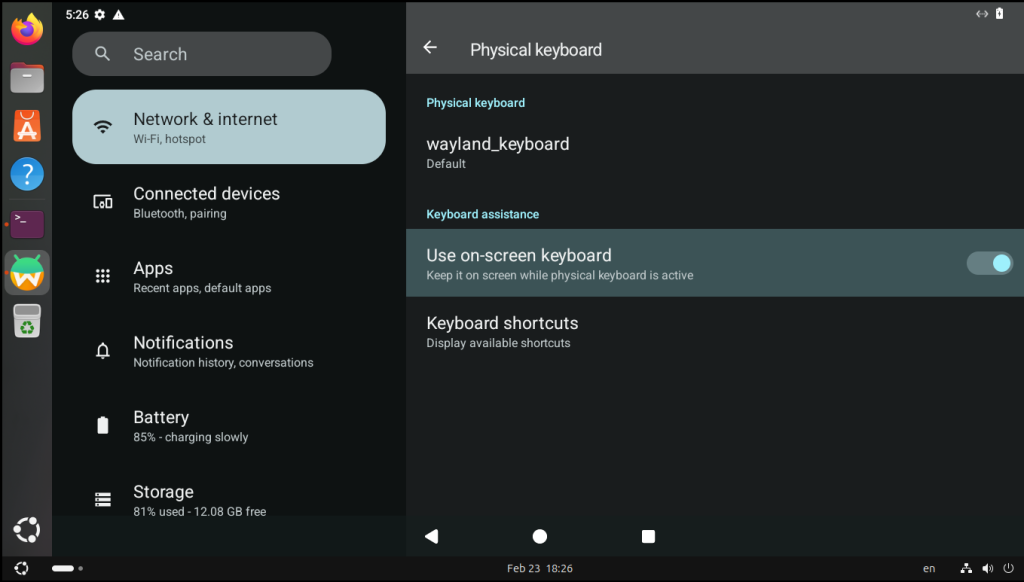Screen dimensions: 1024x582
Task: Click the Battery icon in settings list
Action: 102,426
